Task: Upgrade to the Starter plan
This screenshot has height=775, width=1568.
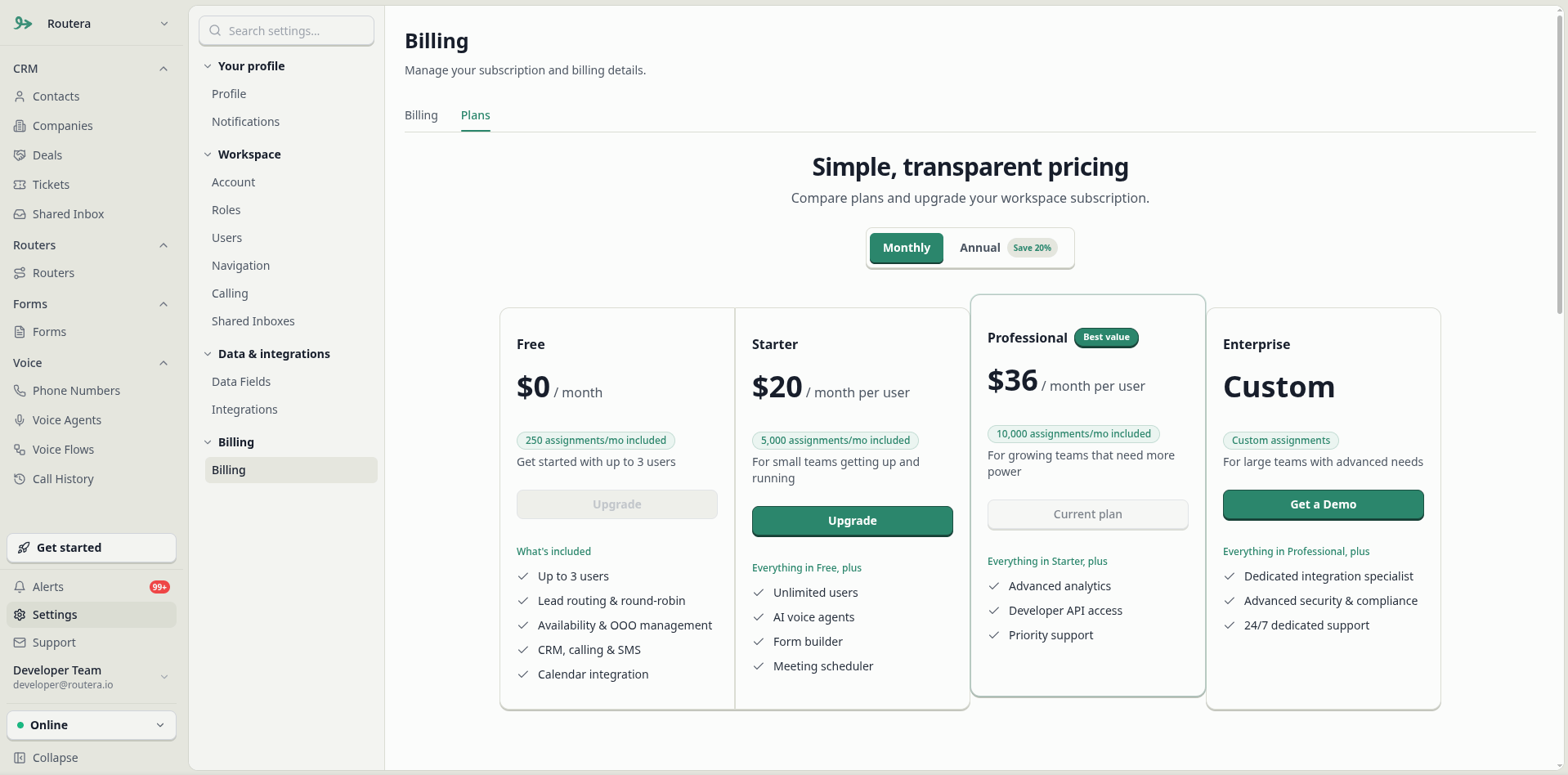Action: [x=853, y=521]
